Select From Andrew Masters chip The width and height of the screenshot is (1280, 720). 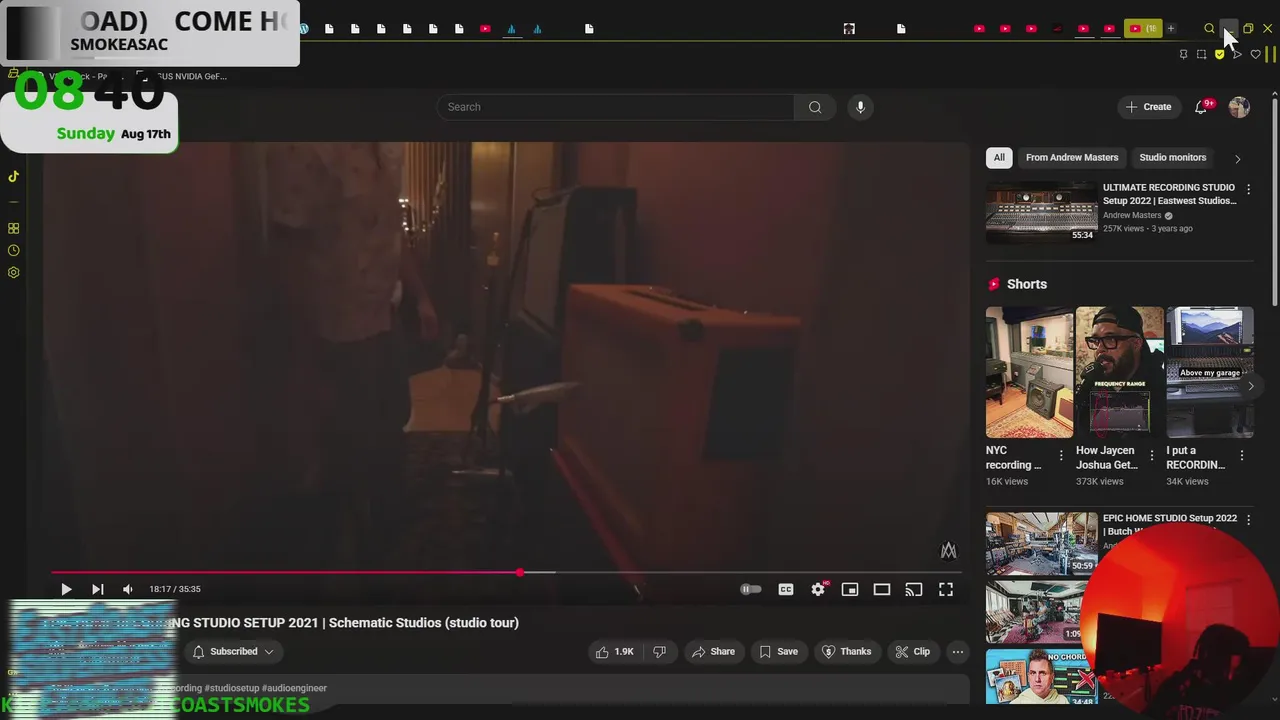click(x=1072, y=157)
